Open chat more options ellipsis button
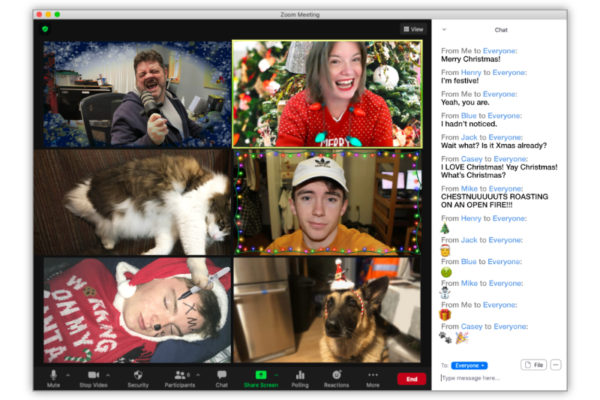This screenshot has width=600, height=400. coord(556,365)
